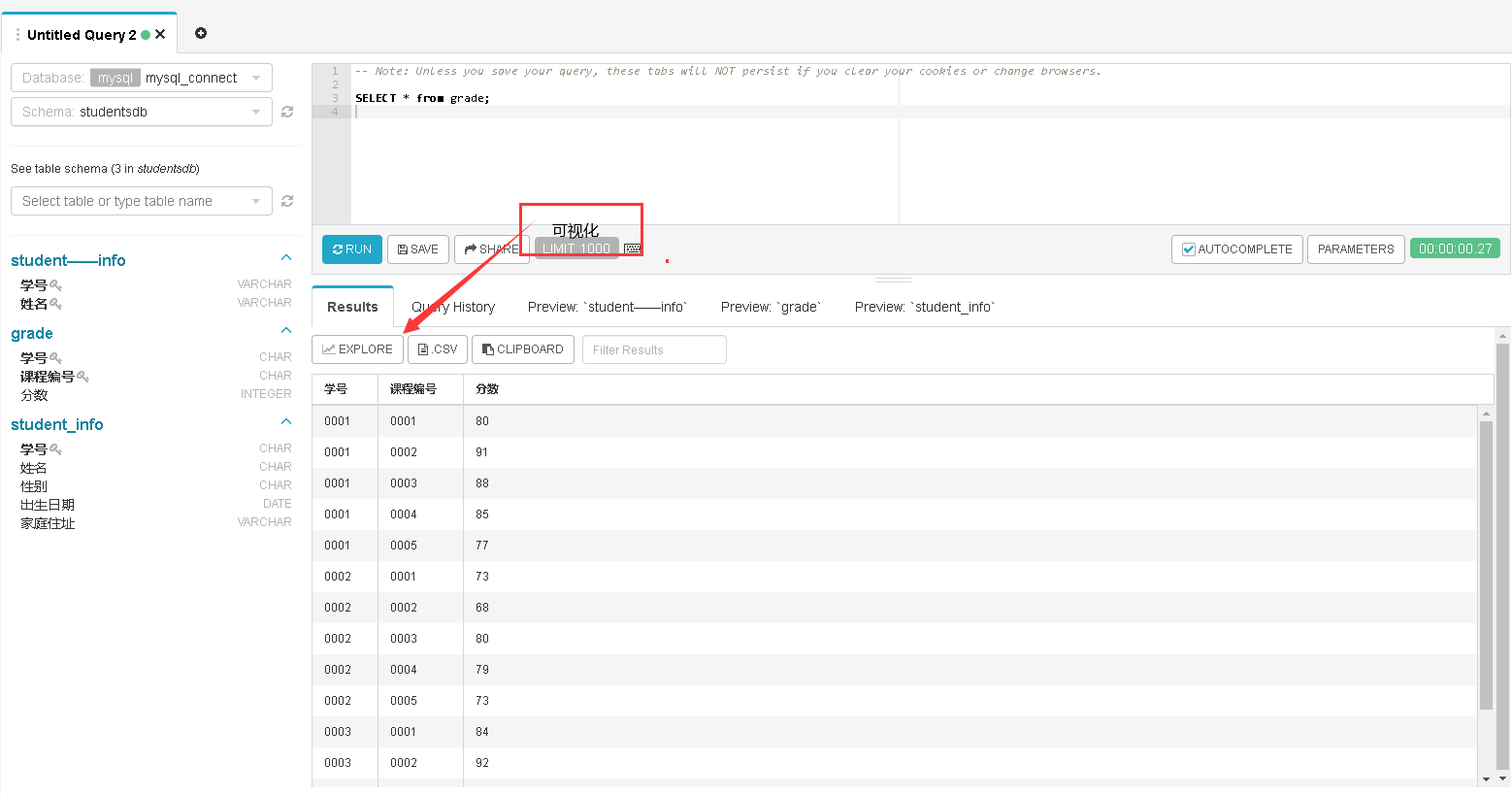Open the Preview: `grade` tab
Image resolution: width=1512 pixels, height=796 pixels.
click(x=771, y=307)
